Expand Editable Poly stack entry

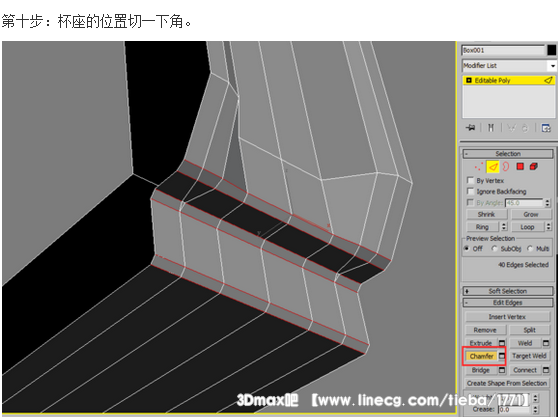click(x=469, y=80)
